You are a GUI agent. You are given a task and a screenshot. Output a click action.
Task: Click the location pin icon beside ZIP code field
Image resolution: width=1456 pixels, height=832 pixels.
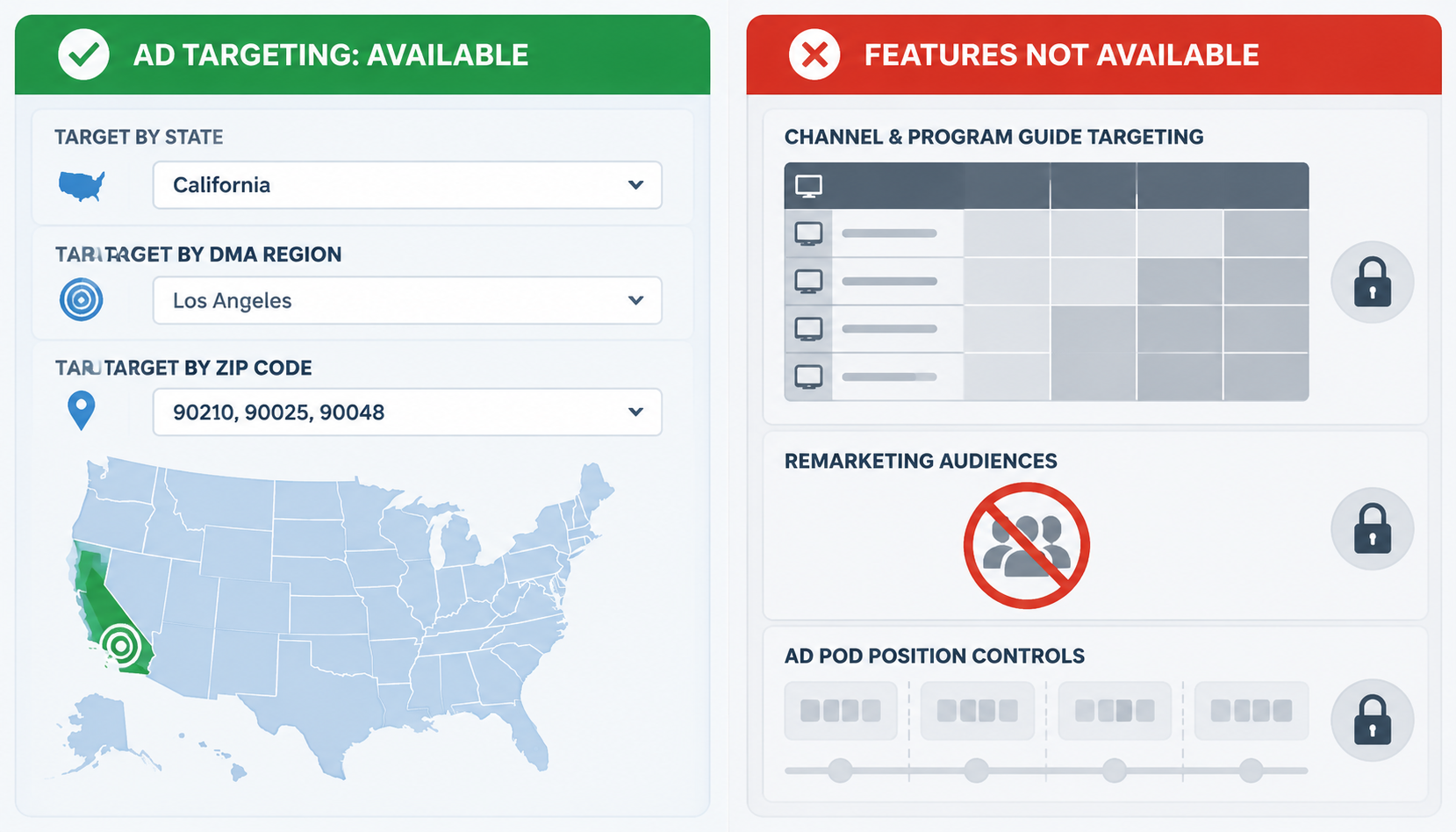(82, 411)
